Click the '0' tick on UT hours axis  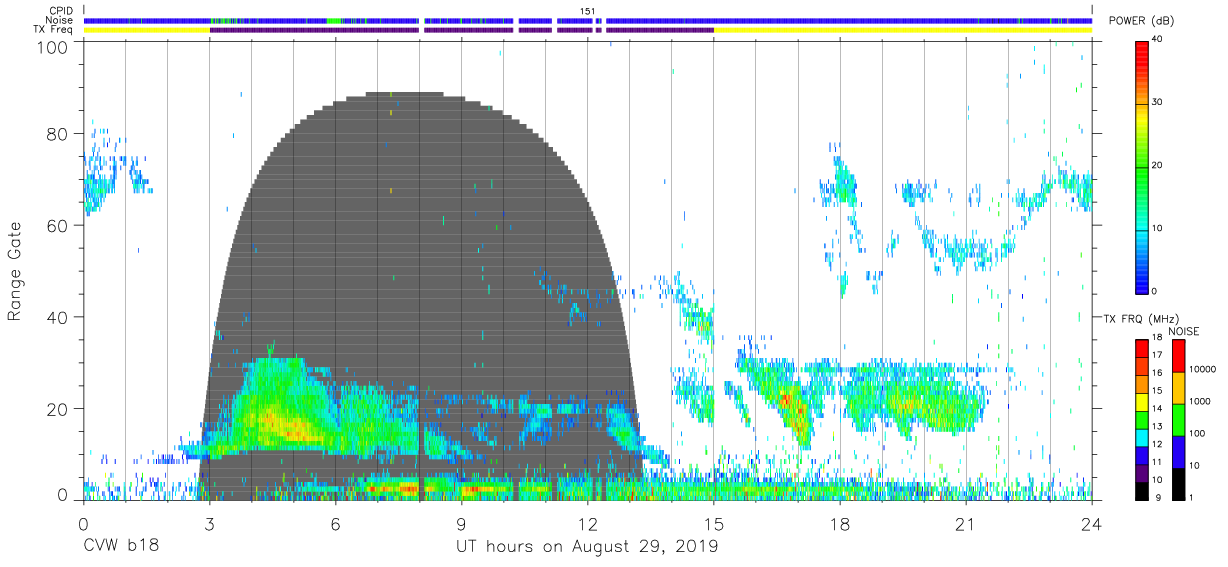(x=83, y=523)
